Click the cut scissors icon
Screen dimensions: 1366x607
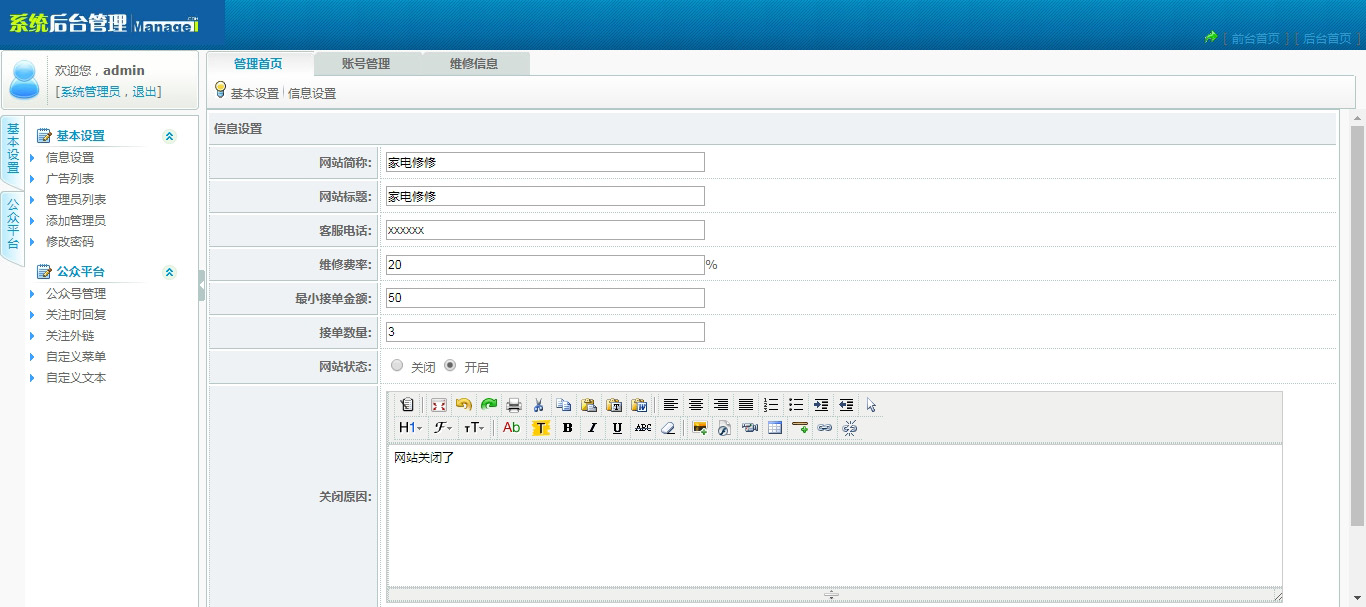coord(538,405)
